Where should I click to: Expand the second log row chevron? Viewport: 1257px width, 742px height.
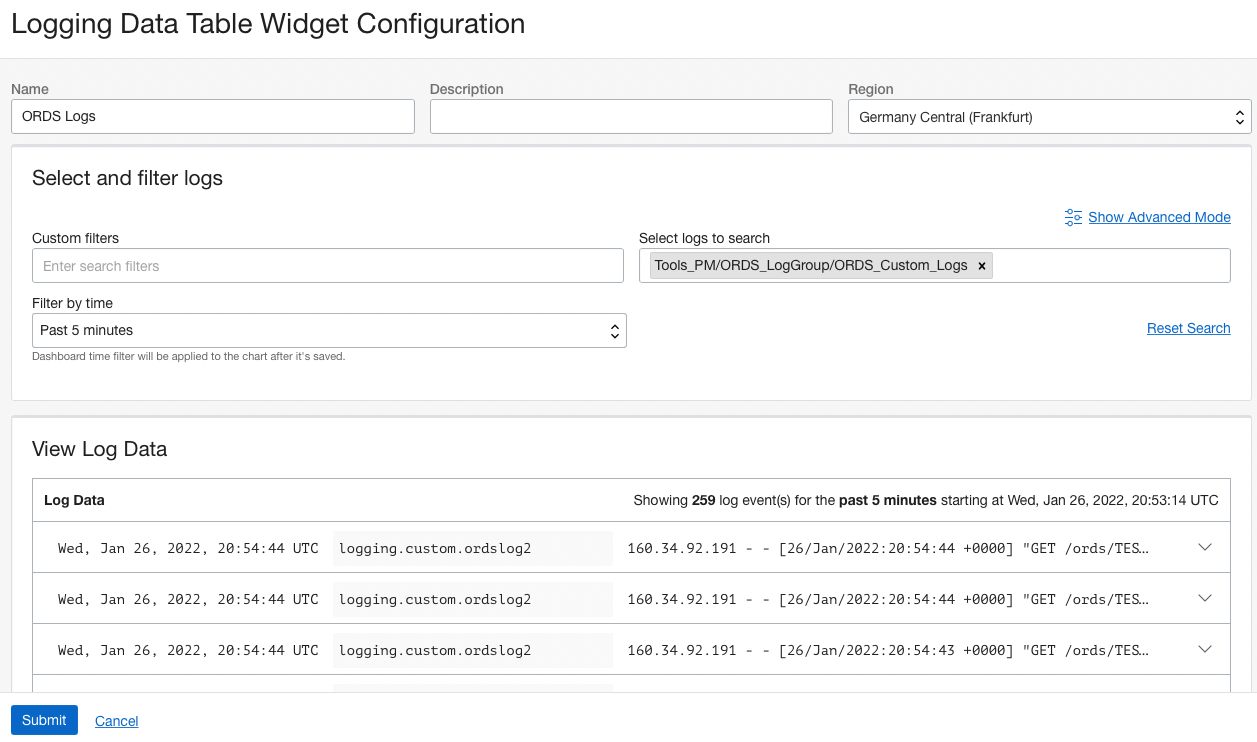tap(1204, 599)
